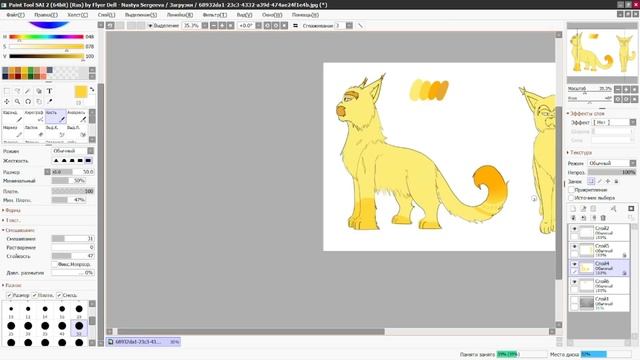The image size is (640, 360).
Task: Choose the Ластик (eraser) tool
Action: (x=34, y=131)
